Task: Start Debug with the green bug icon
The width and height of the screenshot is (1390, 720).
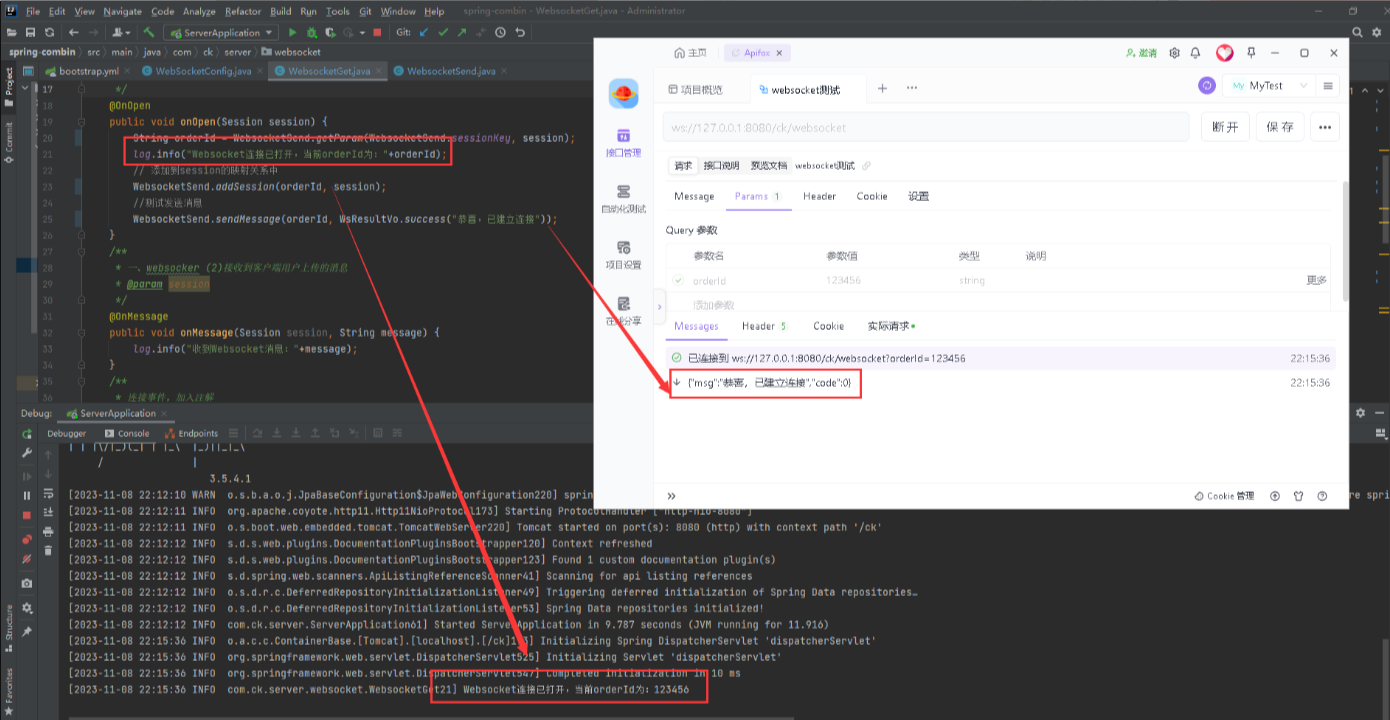Action: (x=311, y=32)
